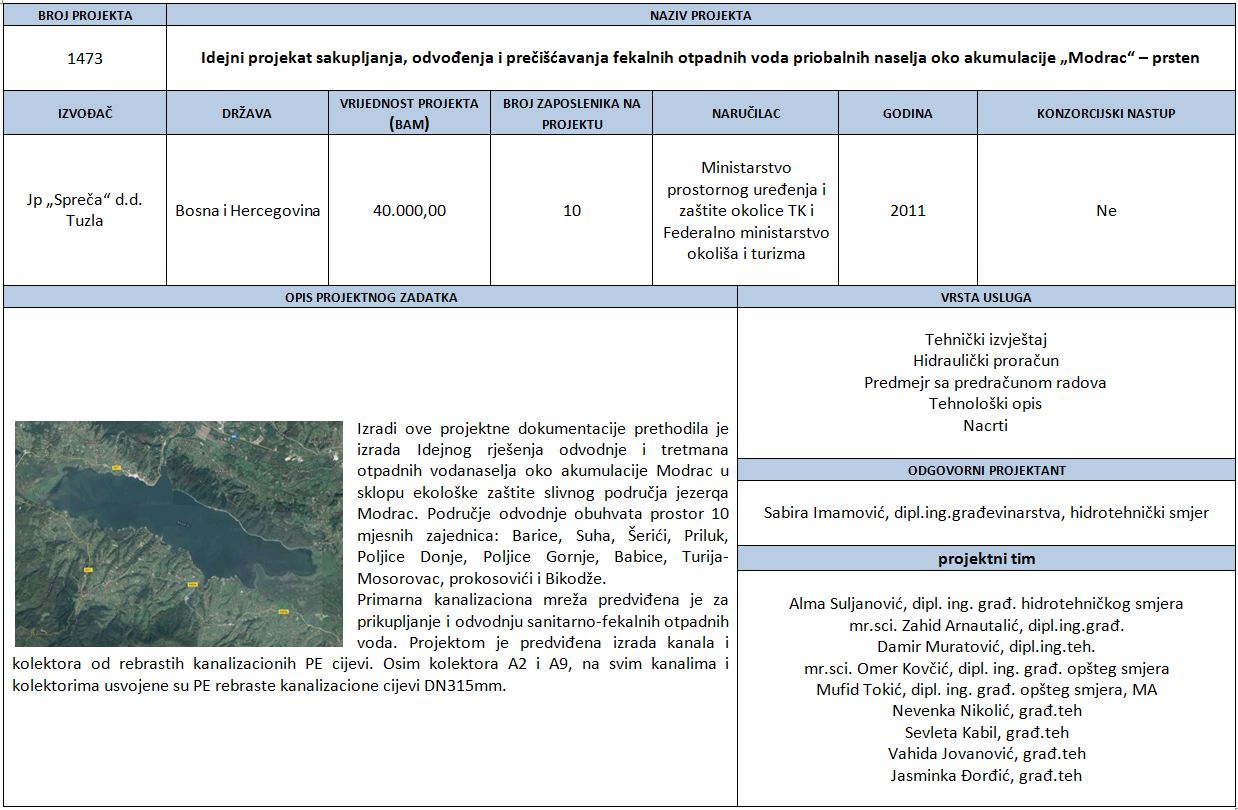Image resolution: width=1238 pixels, height=810 pixels.
Task: Select the IZVOĐAČ column header
Action: (85, 113)
